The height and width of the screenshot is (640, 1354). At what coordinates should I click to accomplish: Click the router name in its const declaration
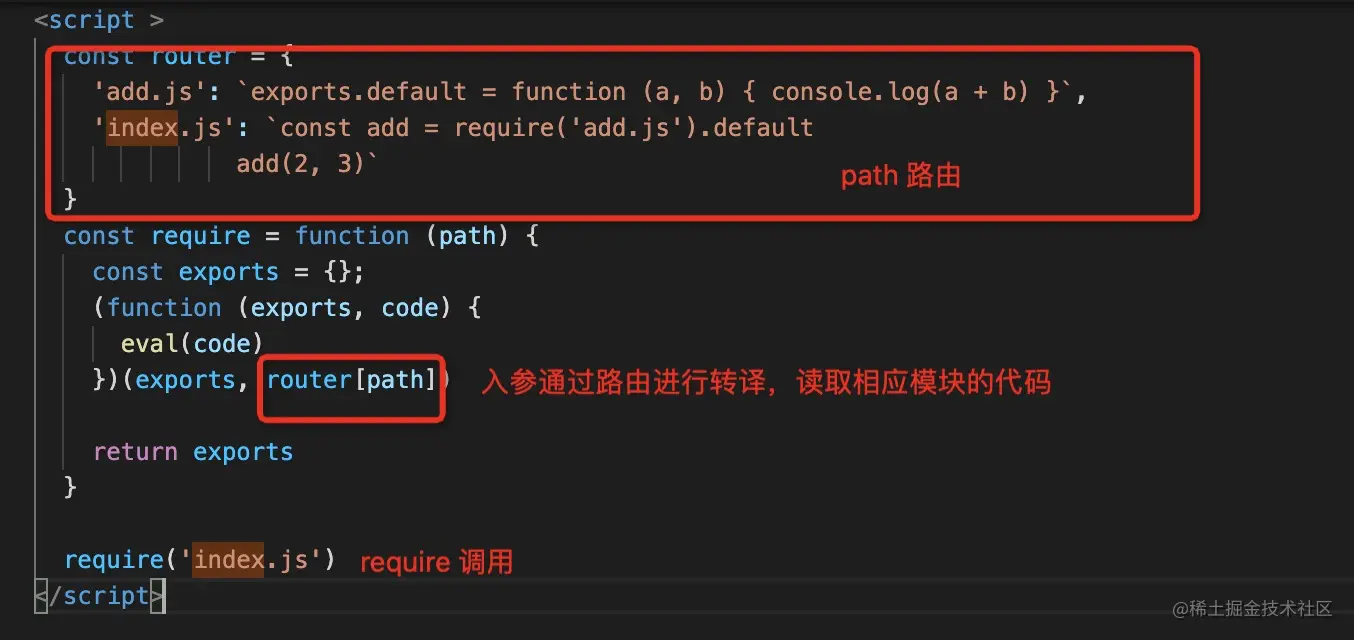tap(193, 57)
